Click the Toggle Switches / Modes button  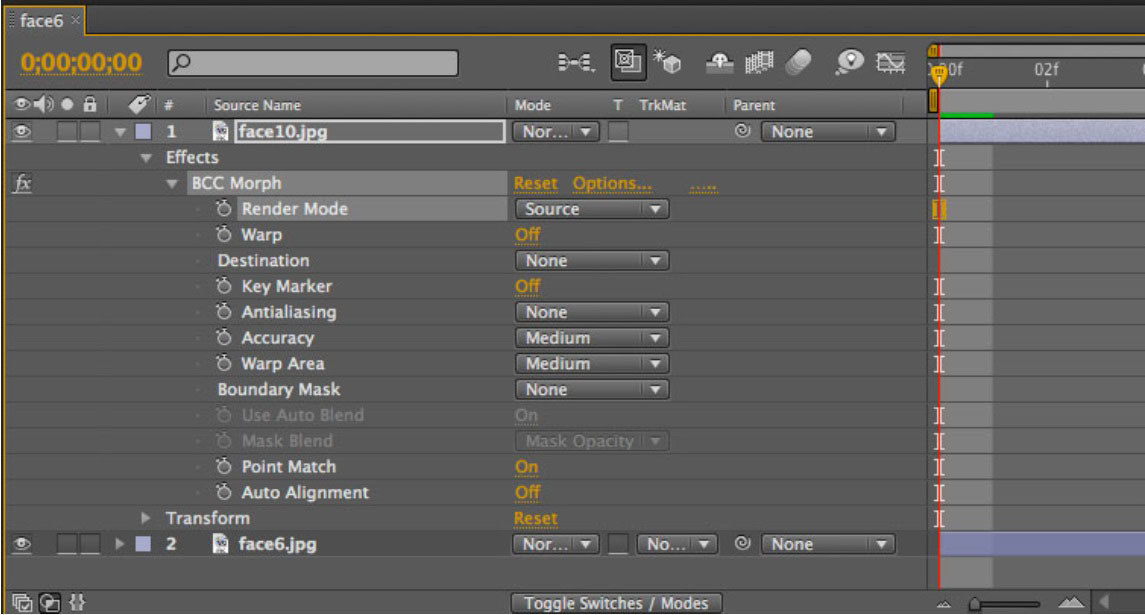click(616, 603)
